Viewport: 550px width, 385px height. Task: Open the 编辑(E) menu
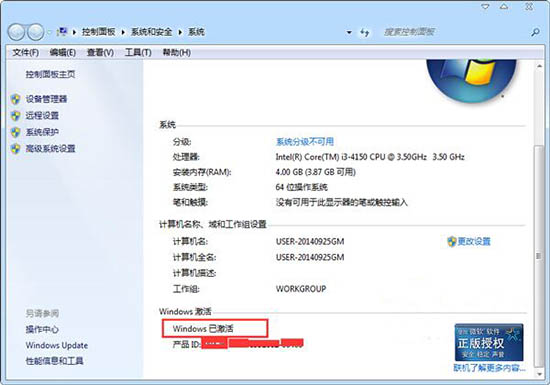63,53
